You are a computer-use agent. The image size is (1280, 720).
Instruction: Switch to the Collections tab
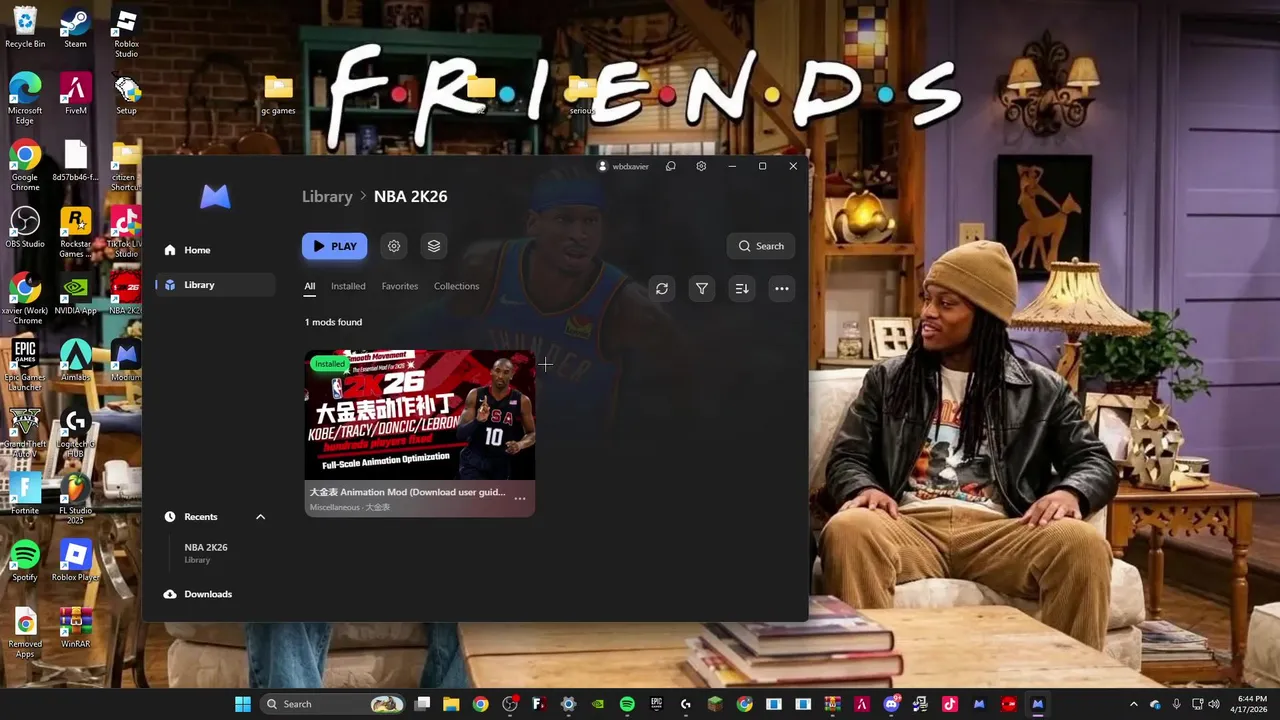456,286
